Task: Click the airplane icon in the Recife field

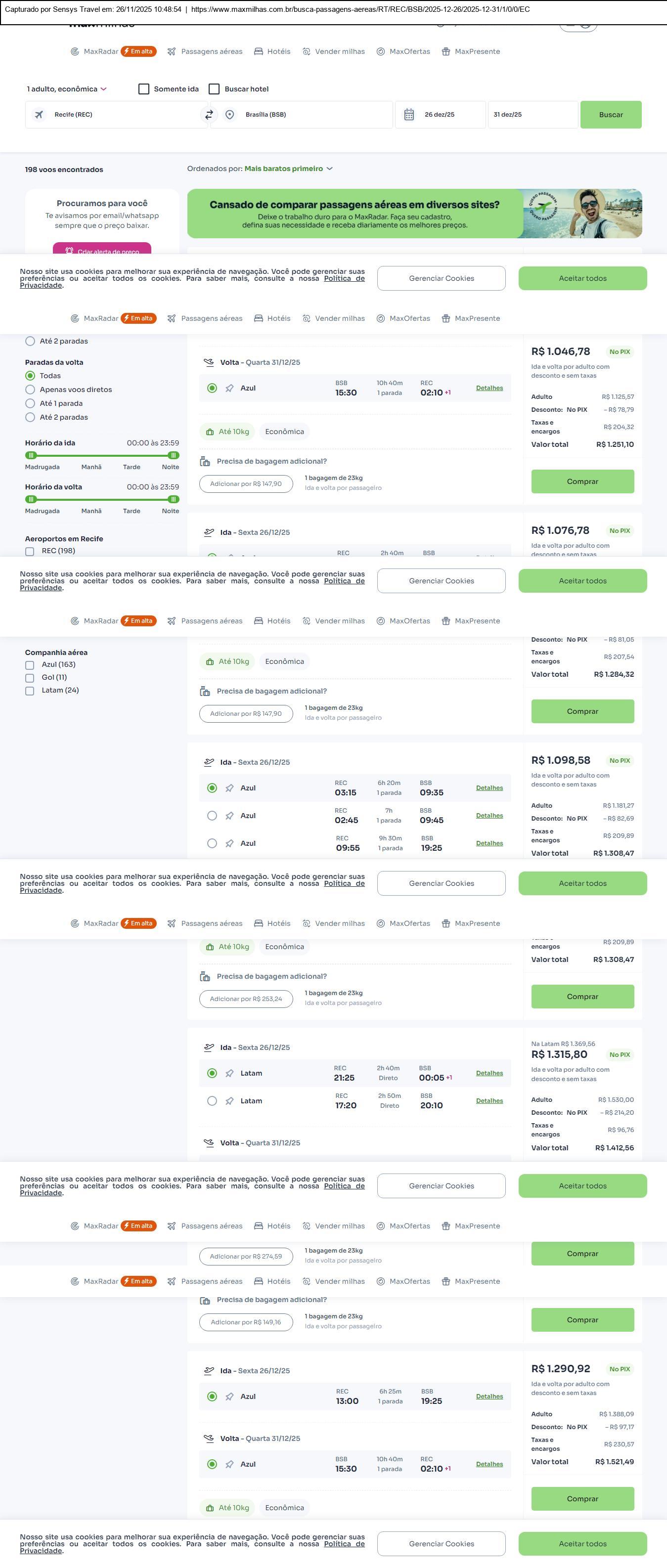Action: [x=39, y=114]
